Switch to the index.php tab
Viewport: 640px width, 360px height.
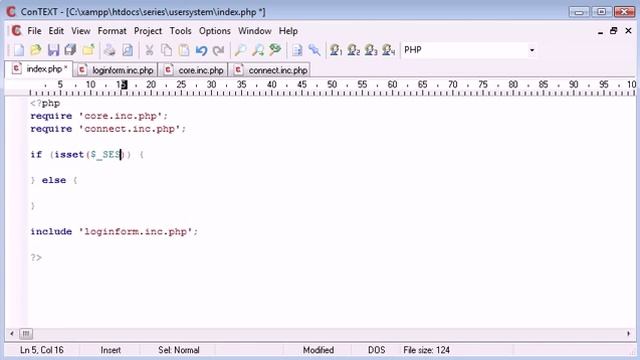click(x=40, y=69)
